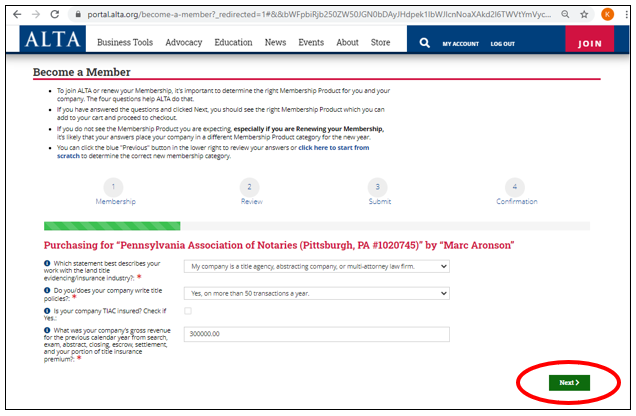
Task: Click MY ACCOUNT link
Action: (x=460, y=44)
